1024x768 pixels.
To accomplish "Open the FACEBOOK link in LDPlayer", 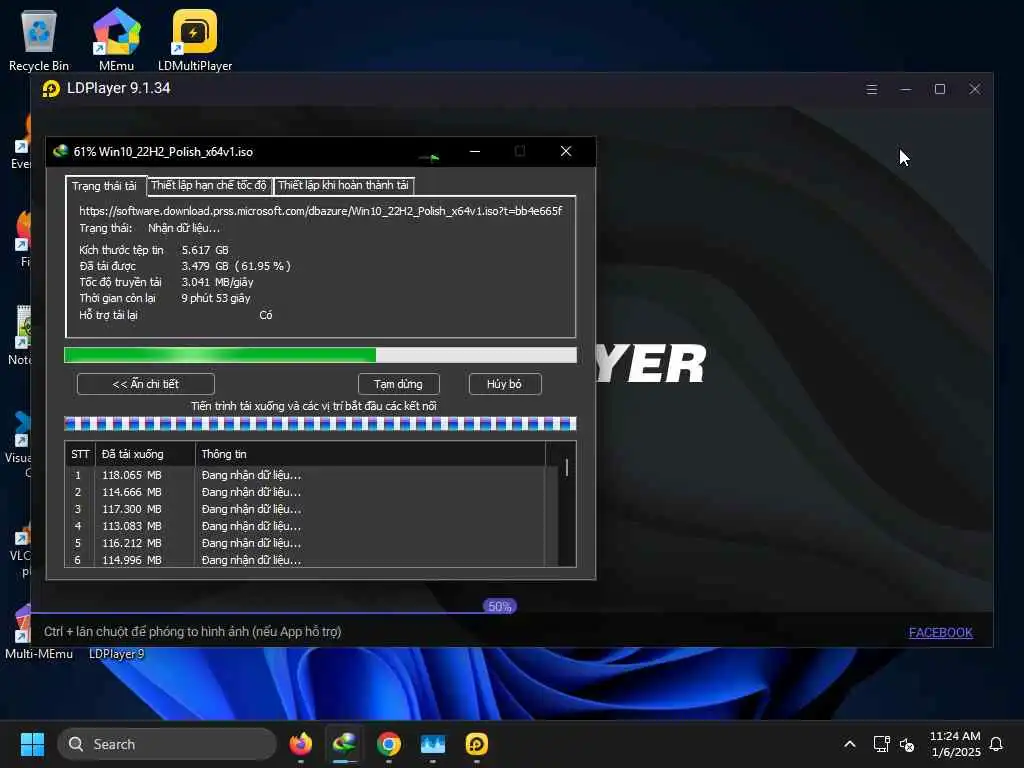I will (940, 632).
